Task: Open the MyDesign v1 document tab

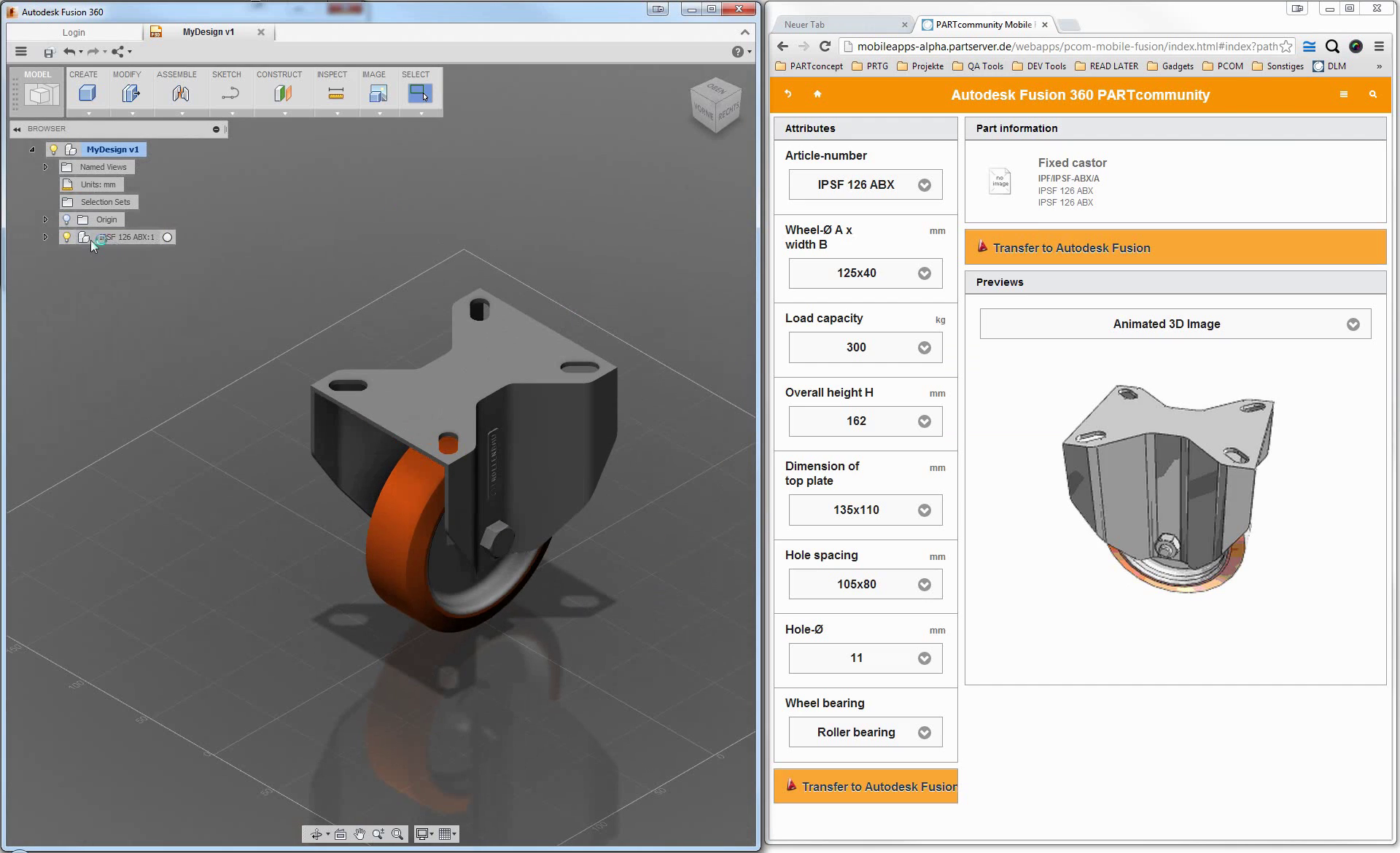Action: (x=208, y=32)
